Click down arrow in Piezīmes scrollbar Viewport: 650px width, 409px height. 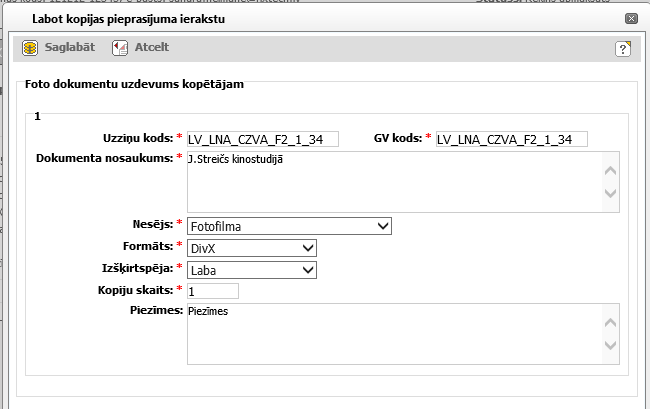[x=611, y=346]
